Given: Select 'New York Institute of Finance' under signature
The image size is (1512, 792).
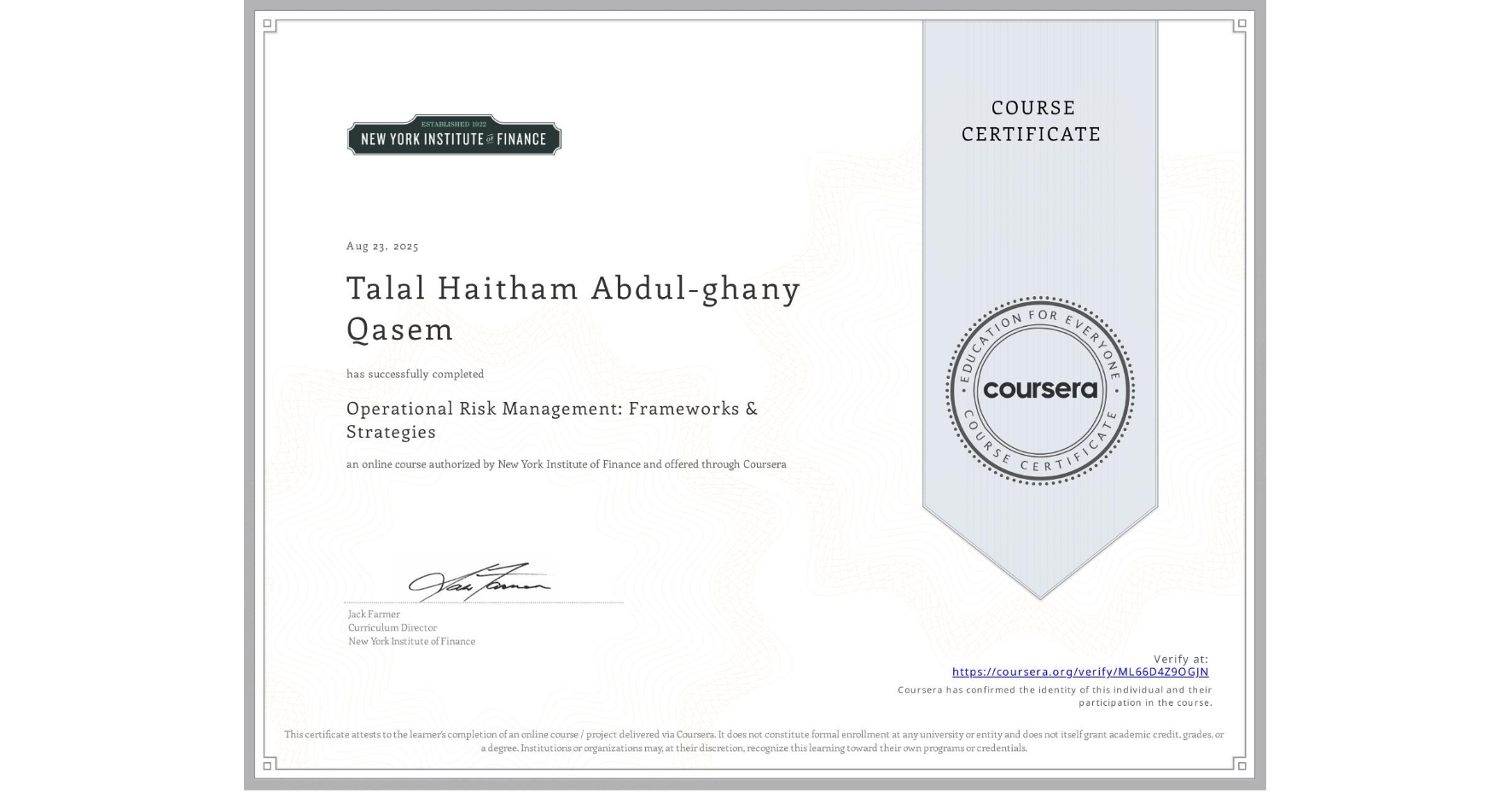Looking at the screenshot, I should [411, 641].
